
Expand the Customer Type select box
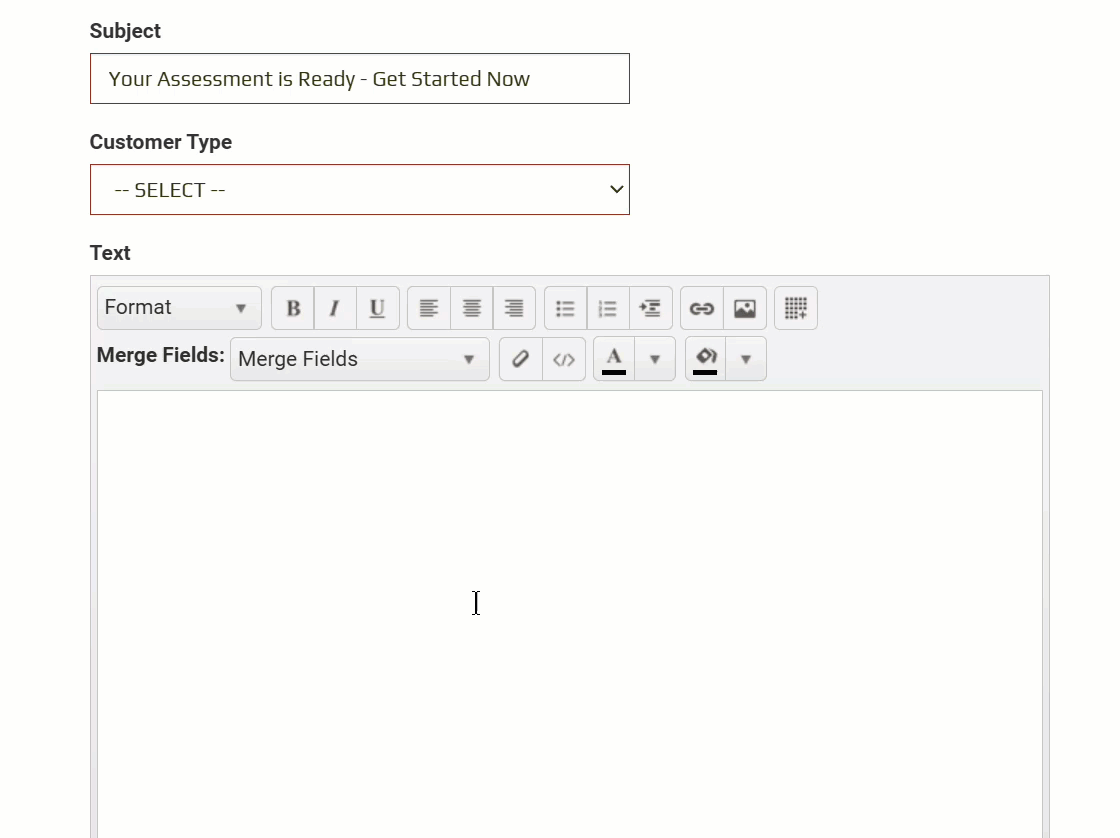click(360, 190)
